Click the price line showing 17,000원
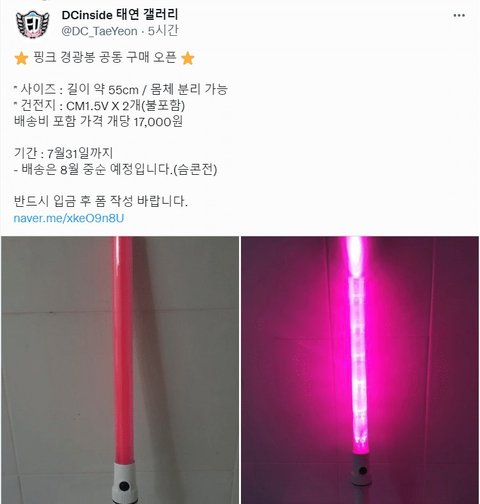The height and width of the screenshot is (504, 480). (98, 121)
